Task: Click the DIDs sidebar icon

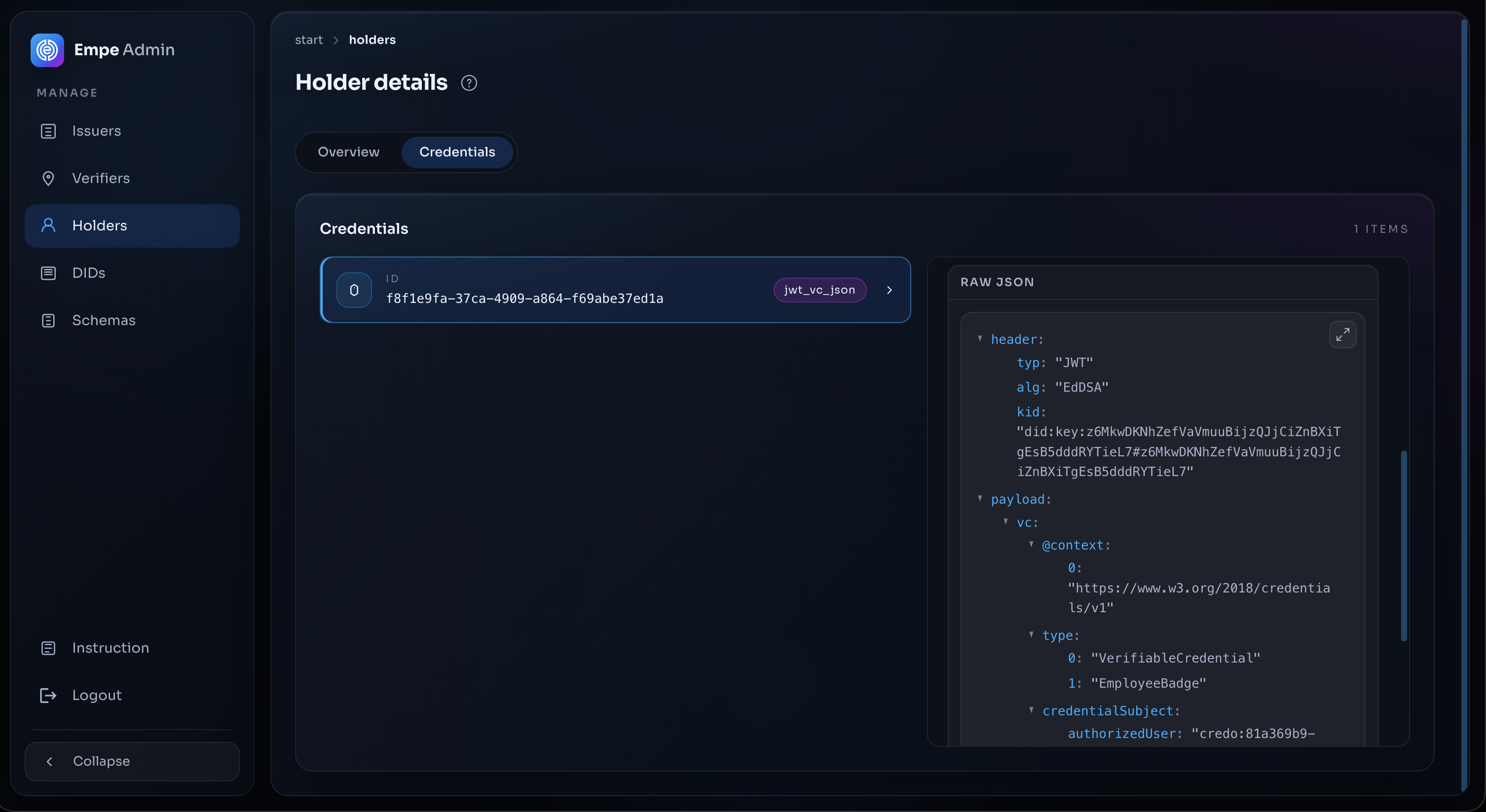Action: click(48, 273)
